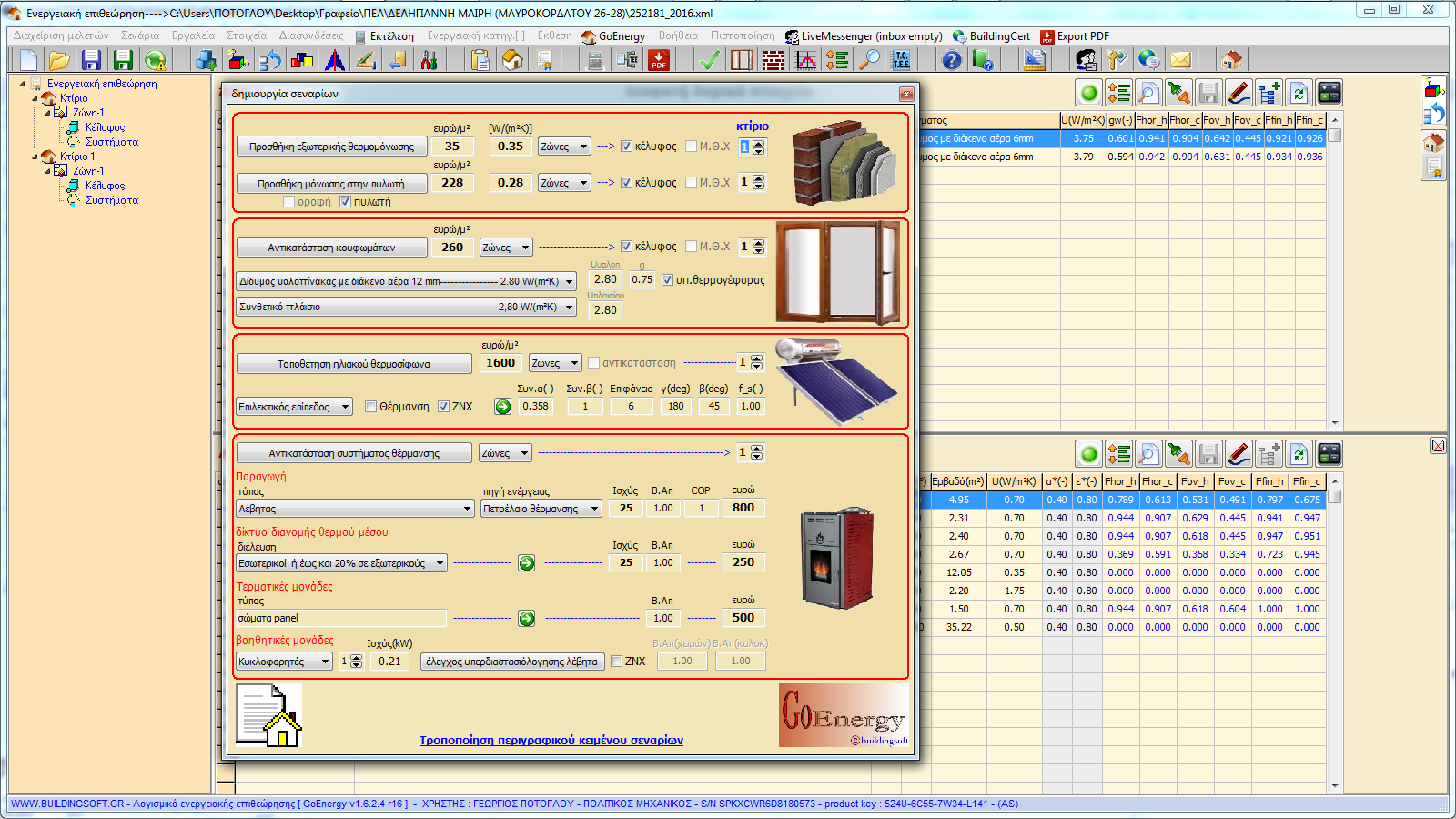This screenshot has width=1456, height=819.
Task: Open the Συνθετικό πλάισιο frame dropdown
Action: pyautogui.click(x=406, y=308)
